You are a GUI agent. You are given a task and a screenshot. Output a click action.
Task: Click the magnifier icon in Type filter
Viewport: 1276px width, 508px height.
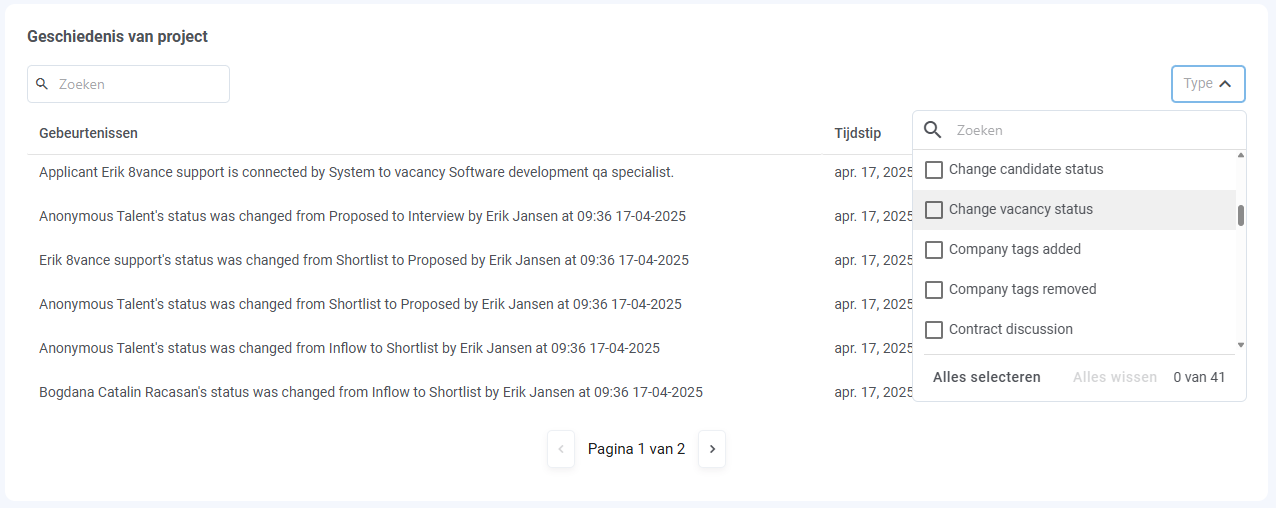coord(932,130)
